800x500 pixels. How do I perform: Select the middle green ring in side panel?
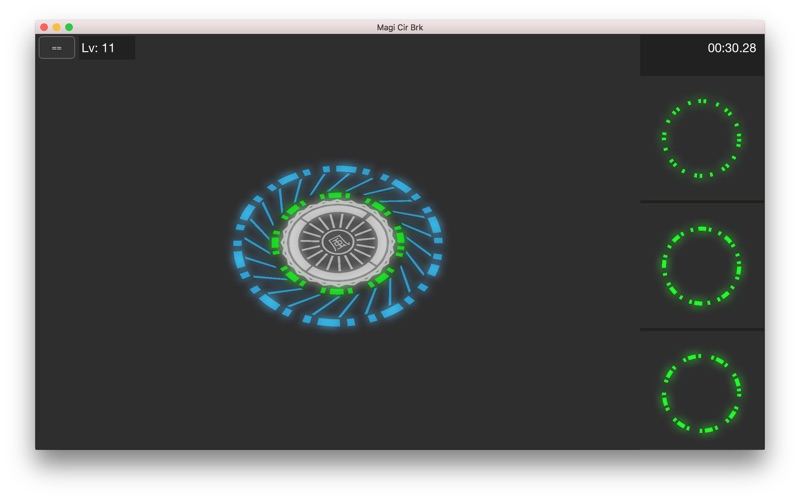coord(702,266)
